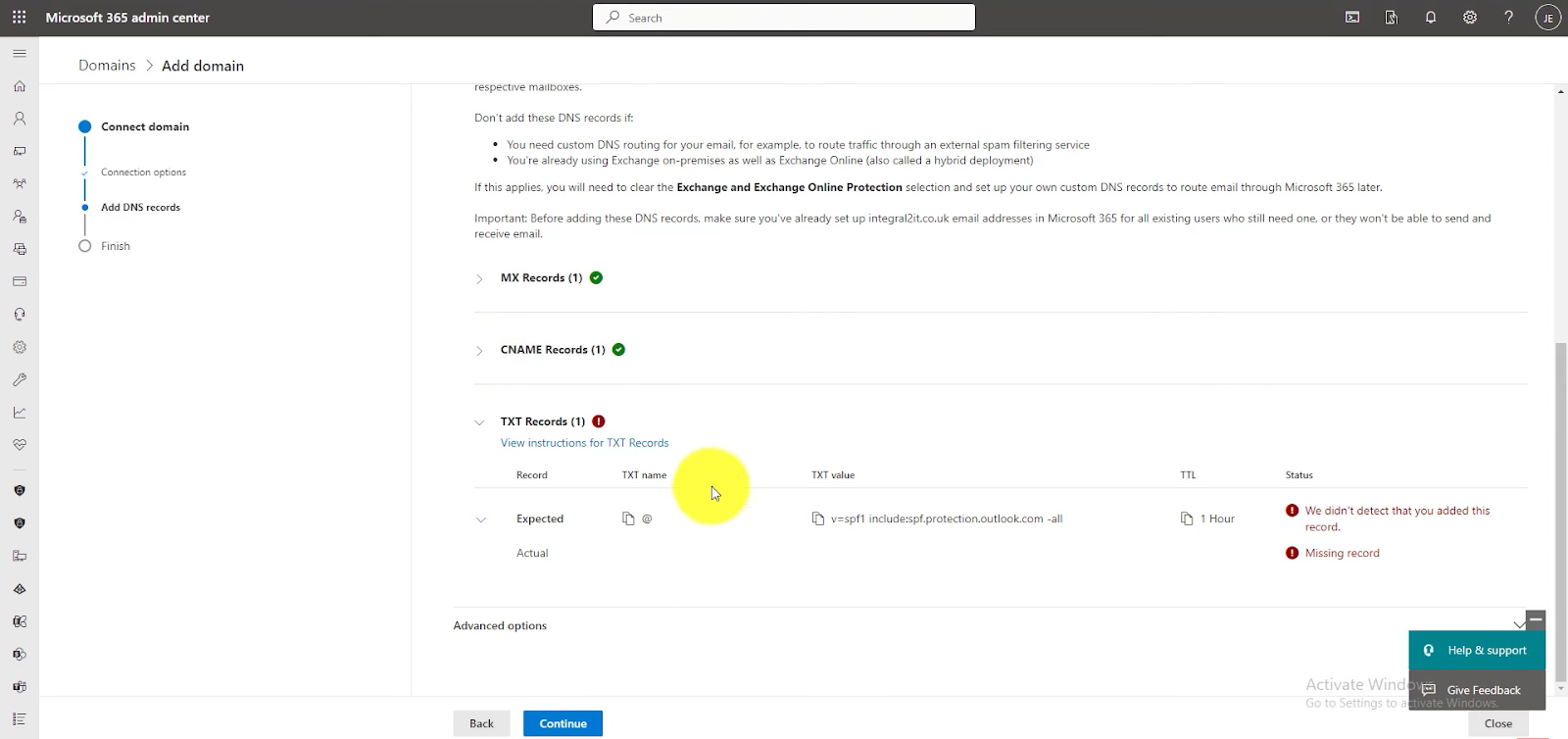Click the scrollbar up arrow
Viewport: 1568px width, 739px height.
[1561, 91]
